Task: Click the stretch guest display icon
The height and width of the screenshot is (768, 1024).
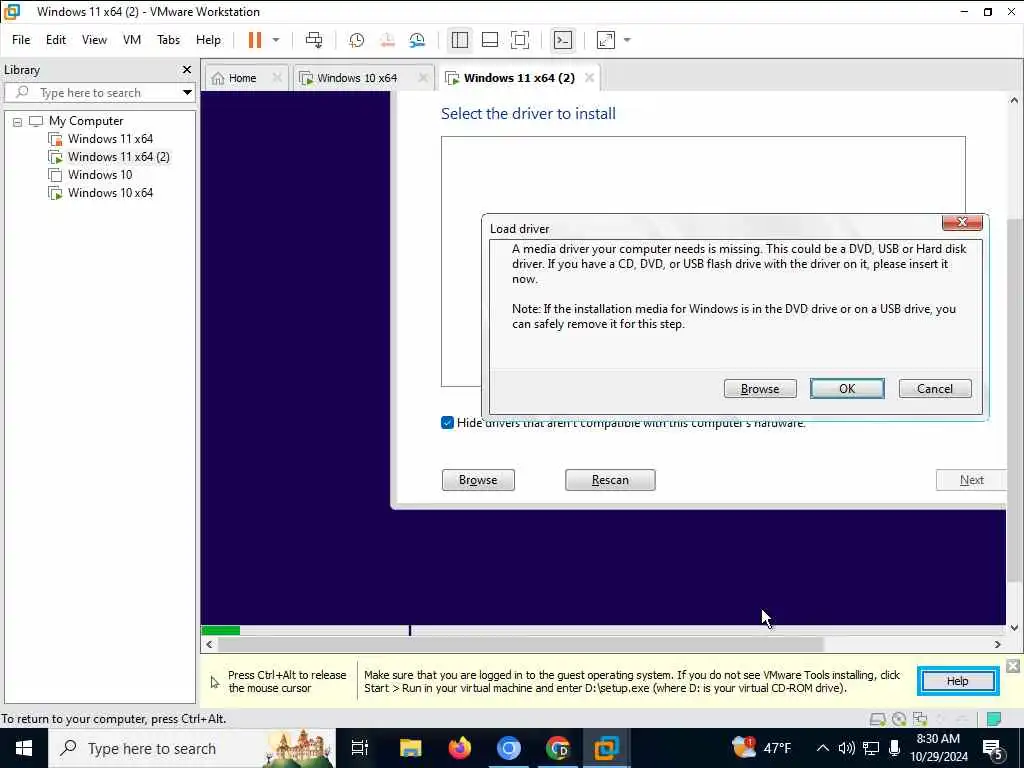Action: click(x=606, y=40)
